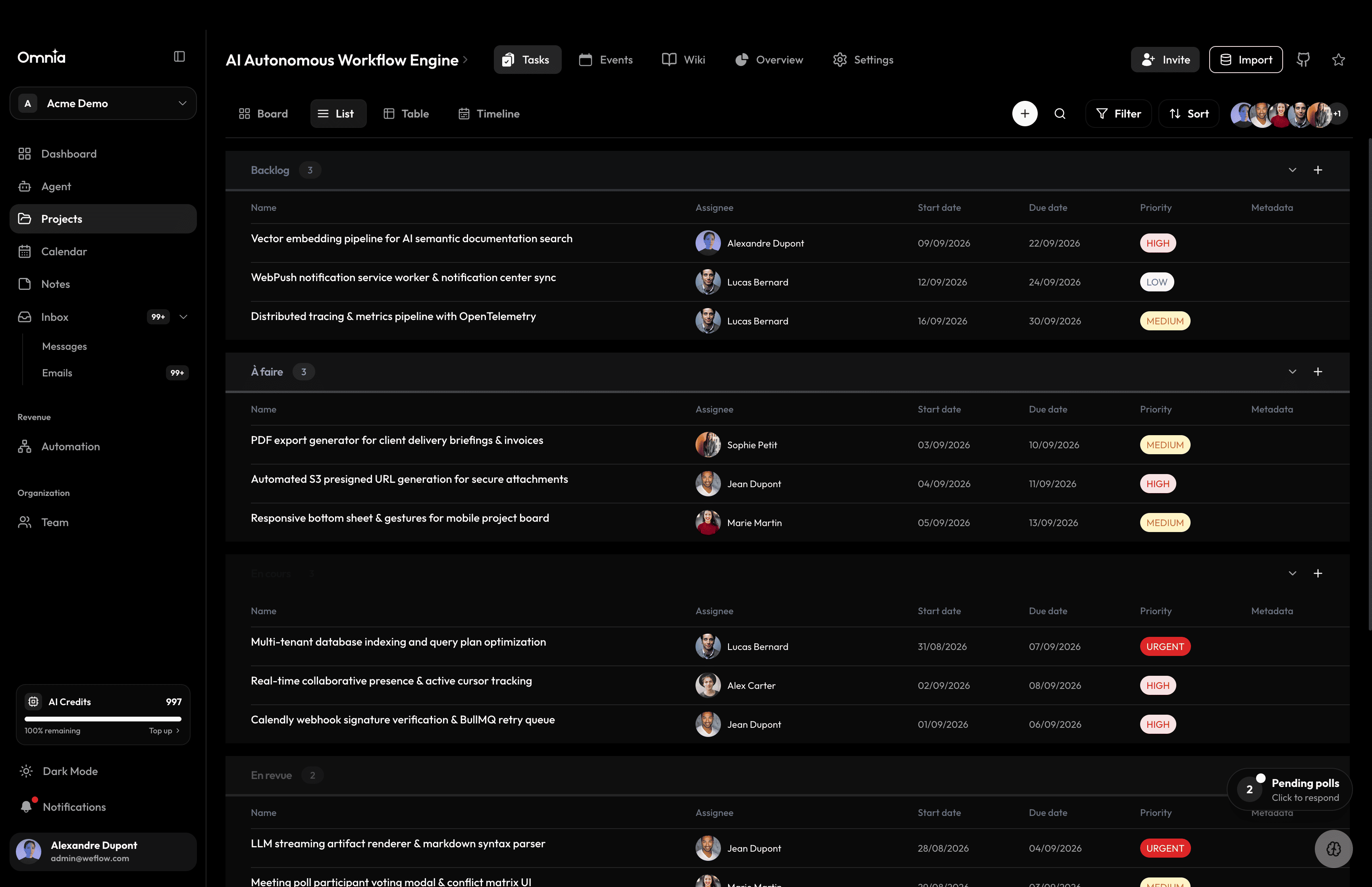Switch to Table view
The width and height of the screenshot is (1372, 887).
click(407, 114)
